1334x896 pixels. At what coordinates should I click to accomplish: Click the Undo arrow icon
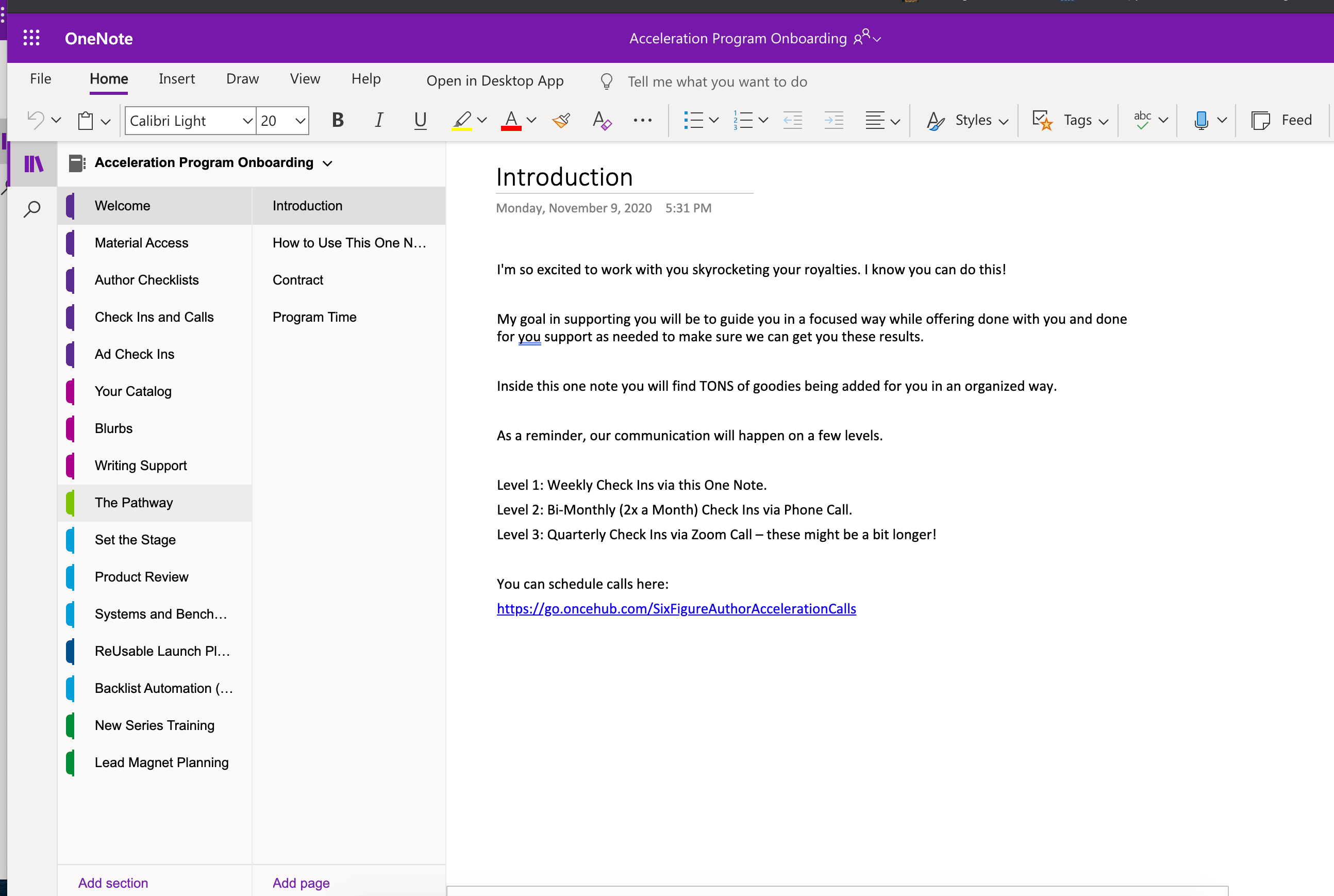[36, 120]
